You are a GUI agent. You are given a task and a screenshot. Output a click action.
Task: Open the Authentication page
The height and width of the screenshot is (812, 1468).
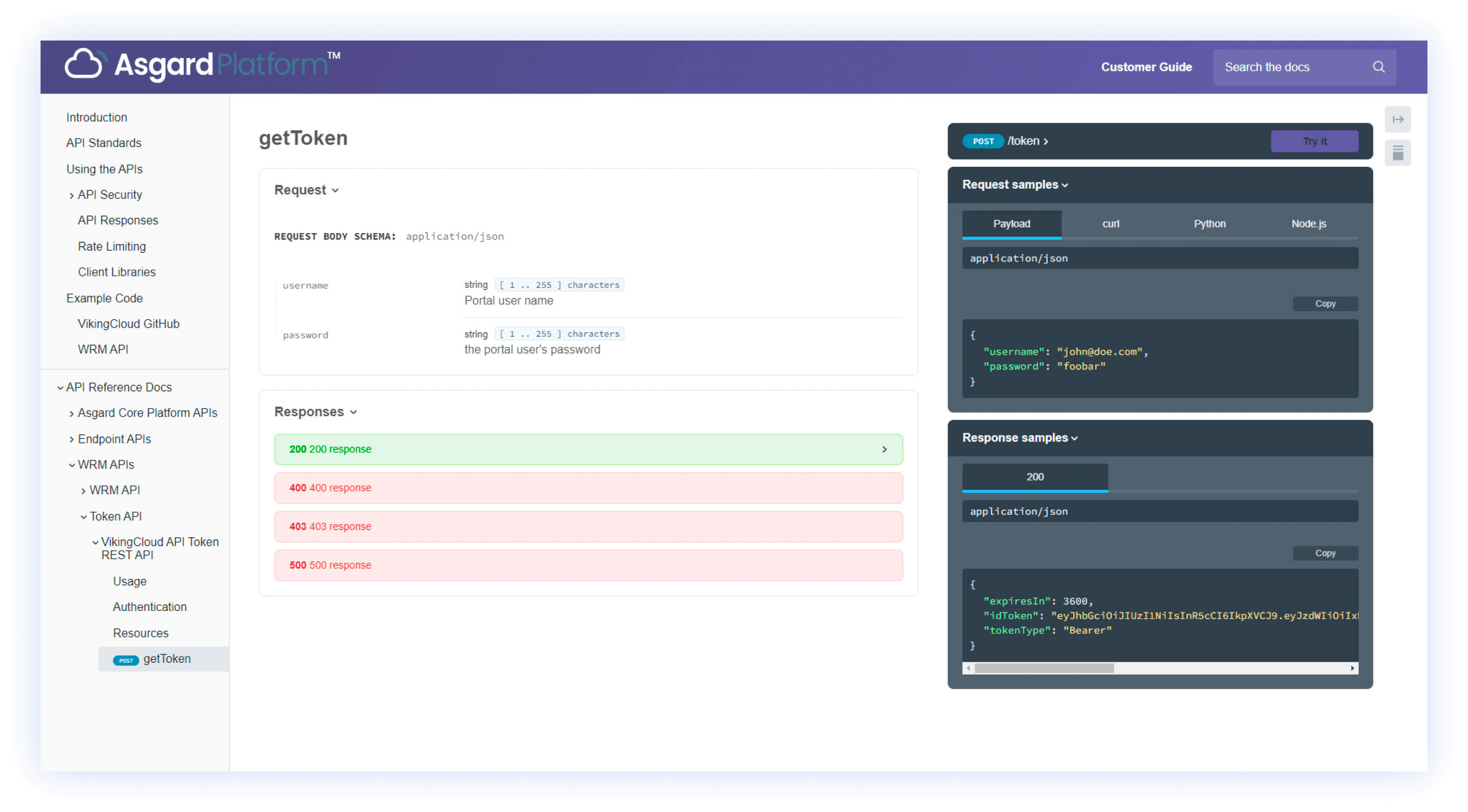[x=149, y=607]
